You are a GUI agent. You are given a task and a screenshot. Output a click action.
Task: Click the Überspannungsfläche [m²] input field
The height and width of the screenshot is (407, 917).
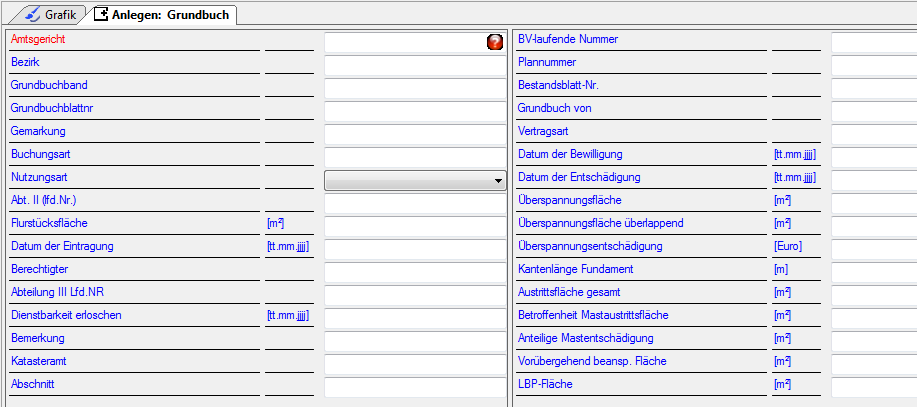coord(874,204)
